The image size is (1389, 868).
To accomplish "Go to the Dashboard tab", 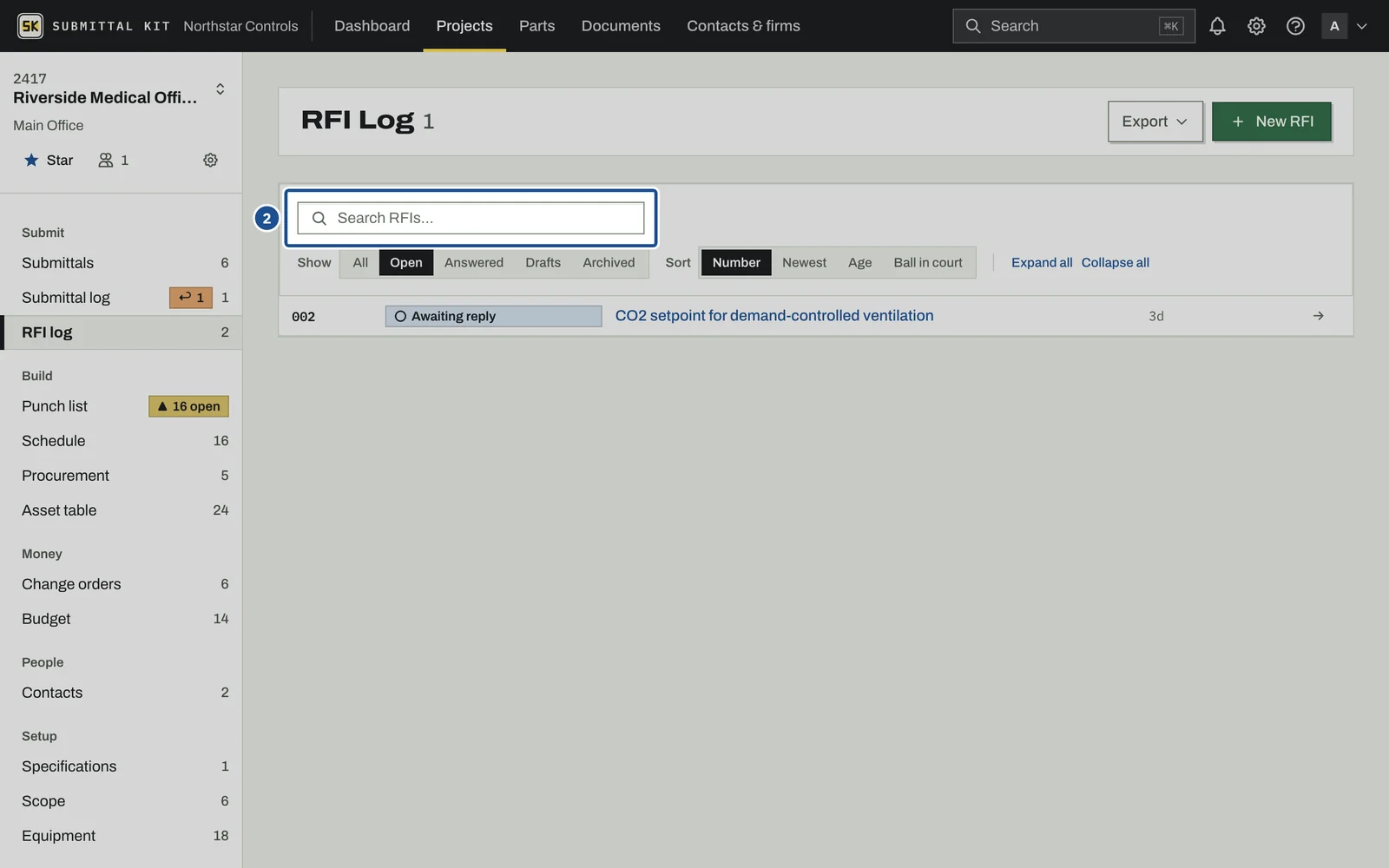I will click(x=372, y=26).
